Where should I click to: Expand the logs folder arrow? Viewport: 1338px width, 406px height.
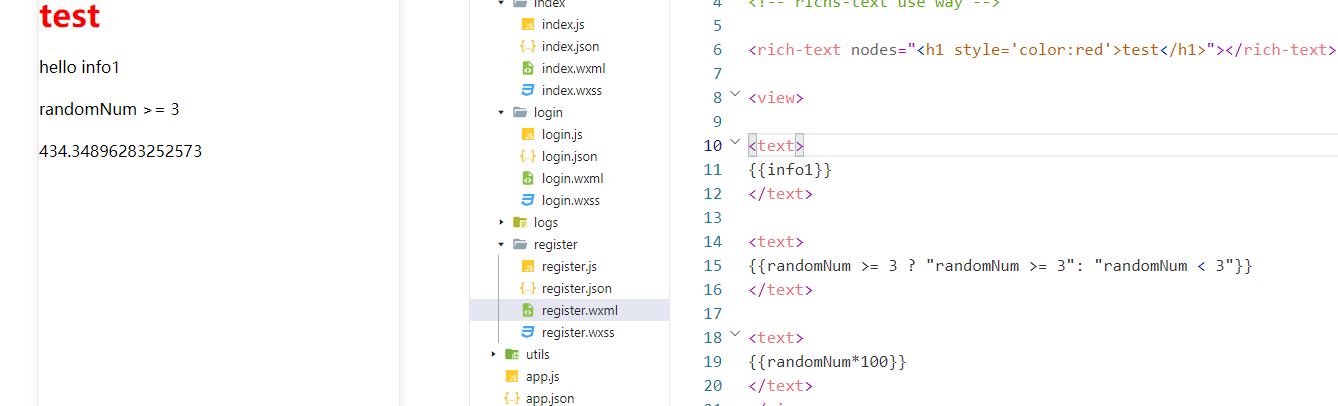(501, 222)
